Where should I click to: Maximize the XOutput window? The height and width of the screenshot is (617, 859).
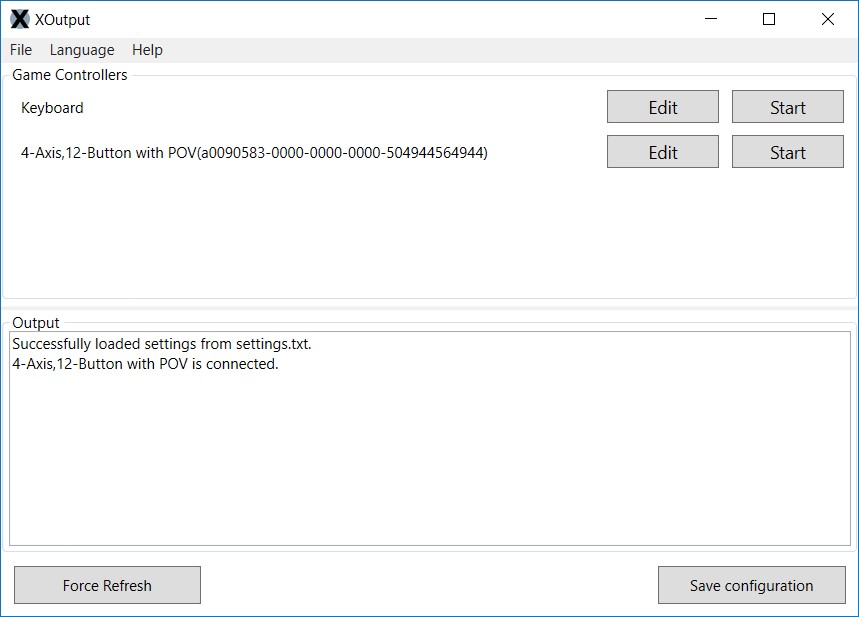(x=768, y=19)
